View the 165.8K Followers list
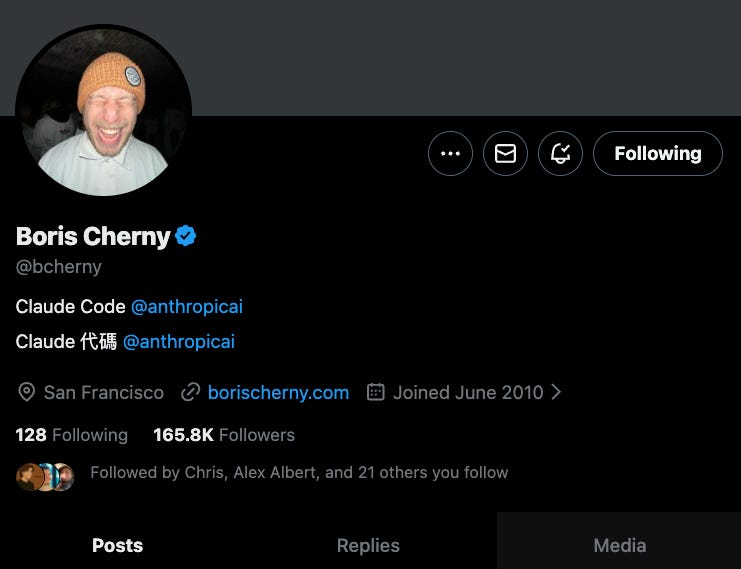 pyautogui.click(x=224, y=435)
